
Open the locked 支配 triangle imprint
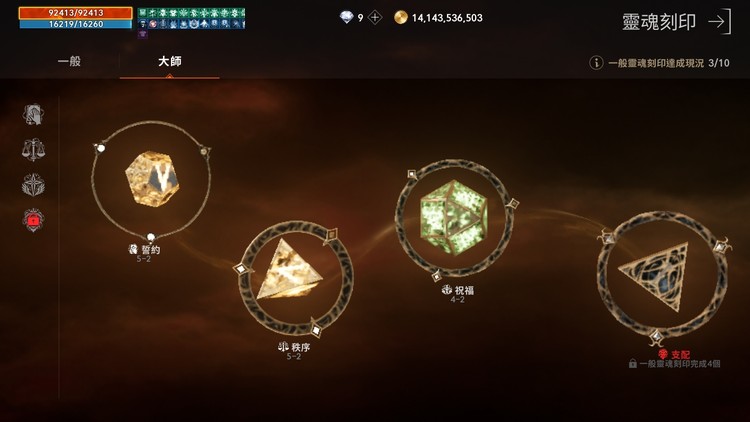pos(662,277)
